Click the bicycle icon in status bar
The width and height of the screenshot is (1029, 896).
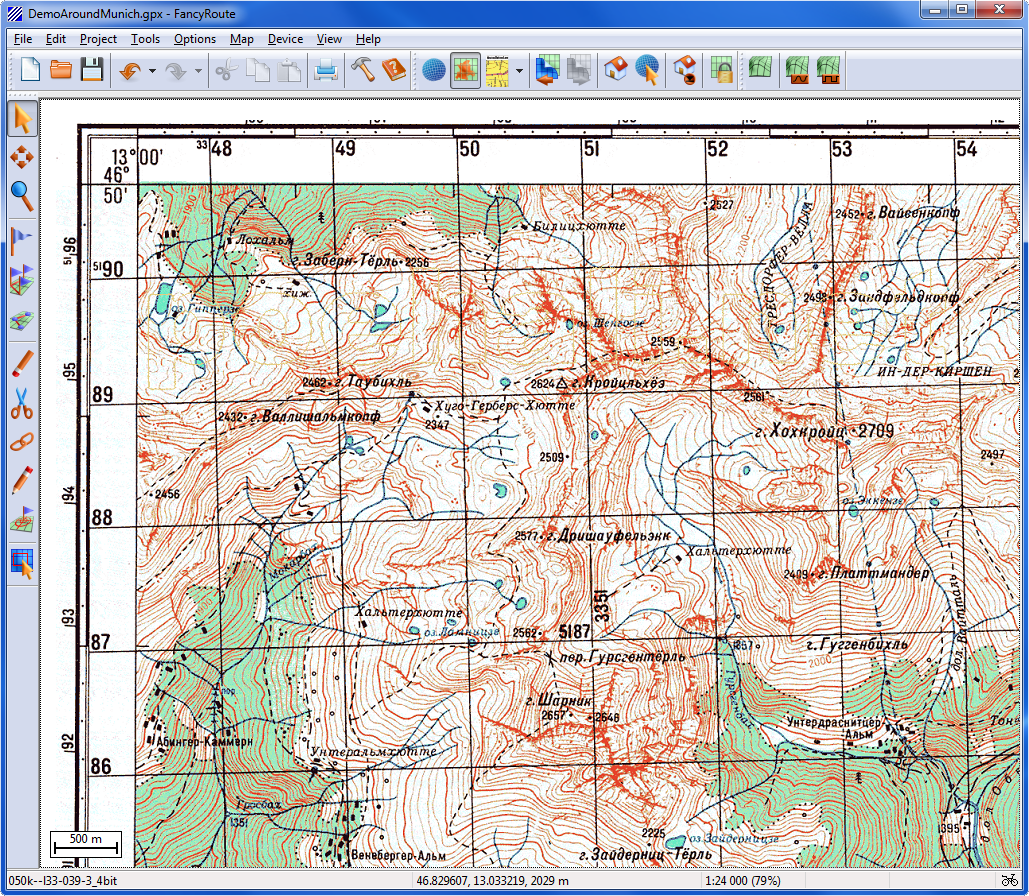[1009, 880]
